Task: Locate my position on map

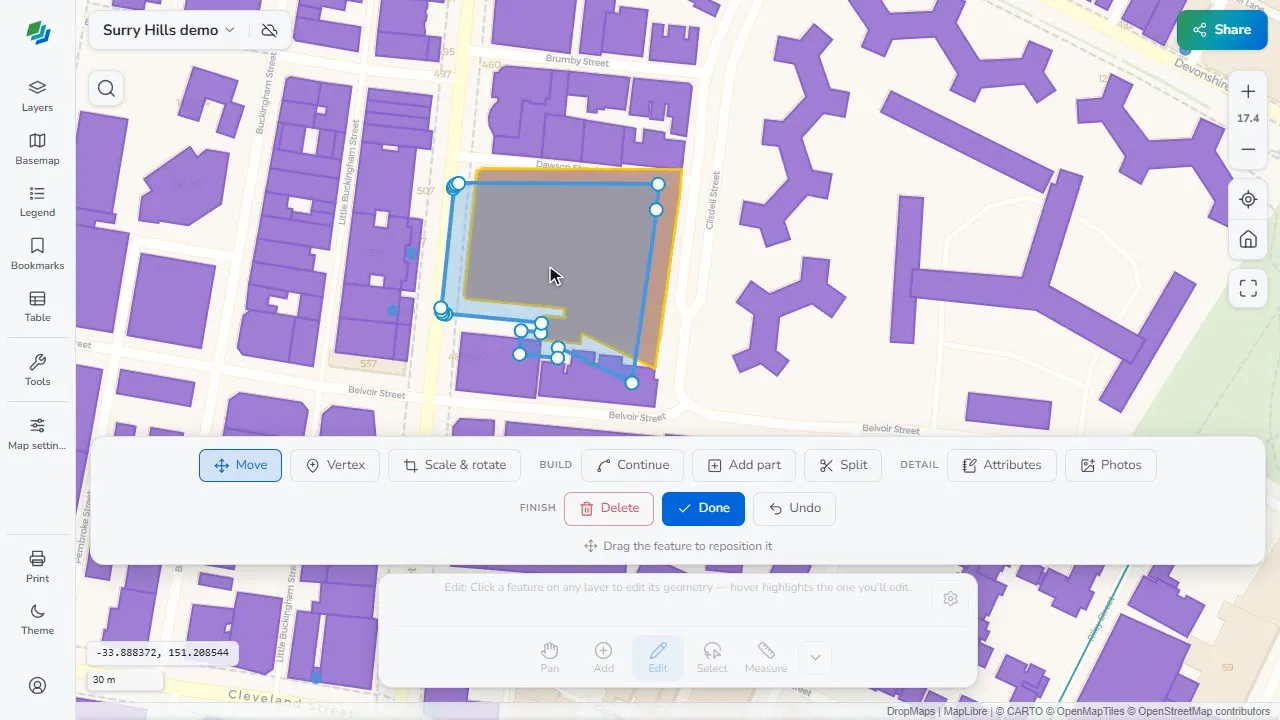Action: pyautogui.click(x=1248, y=199)
